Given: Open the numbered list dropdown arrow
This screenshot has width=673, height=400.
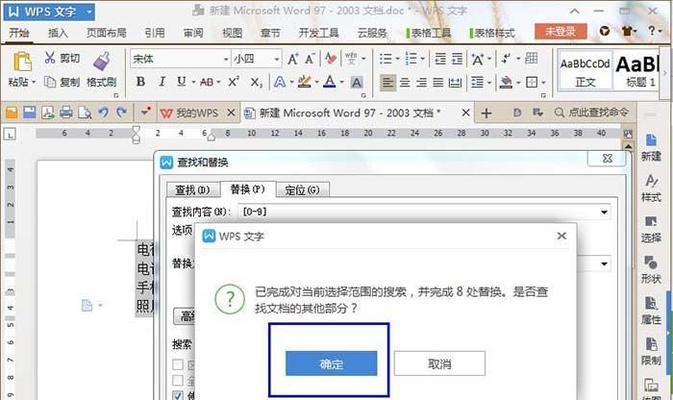Looking at the screenshot, I should pyautogui.click(x=423, y=59).
